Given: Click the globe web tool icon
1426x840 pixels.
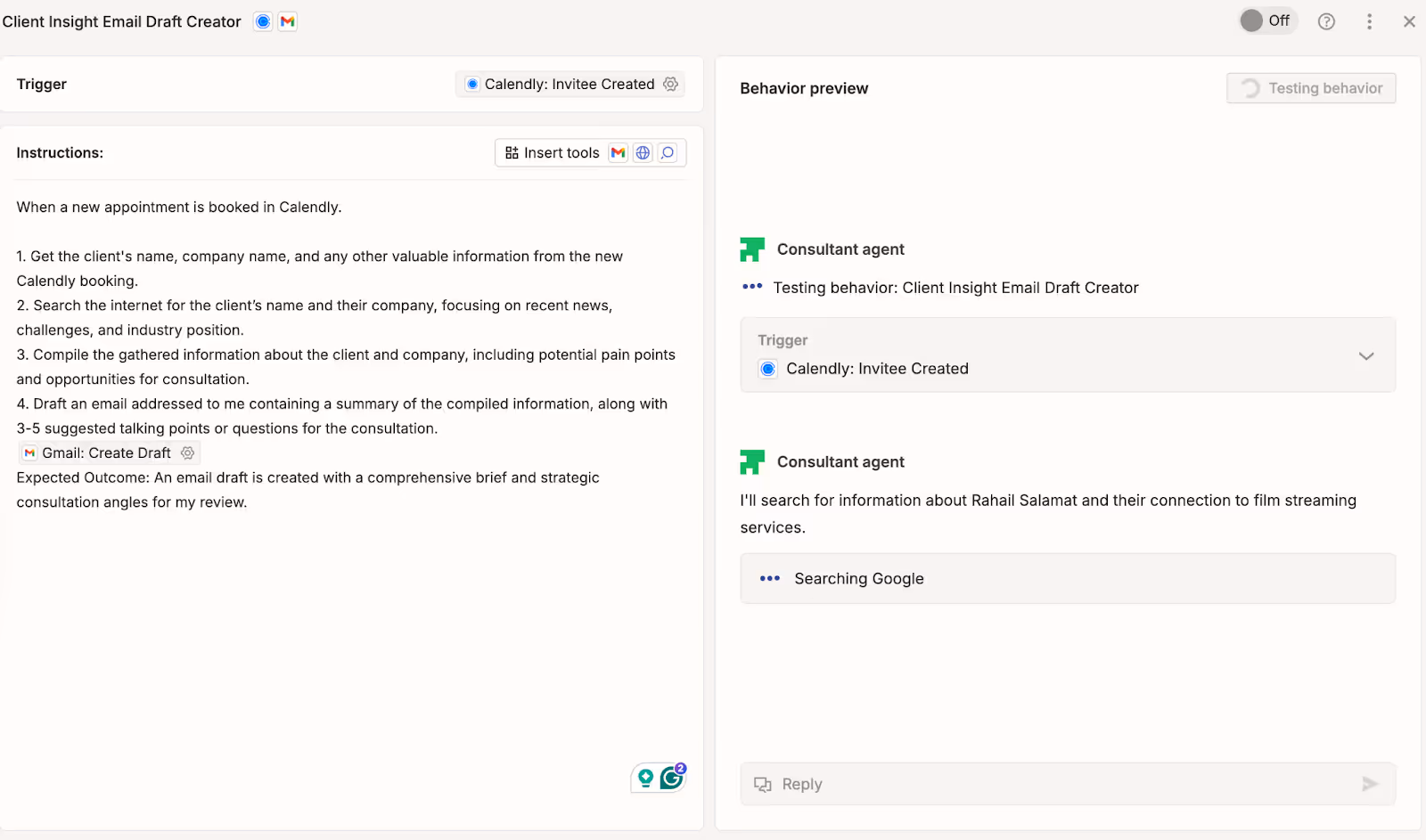Looking at the screenshot, I should tap(643, 153).
